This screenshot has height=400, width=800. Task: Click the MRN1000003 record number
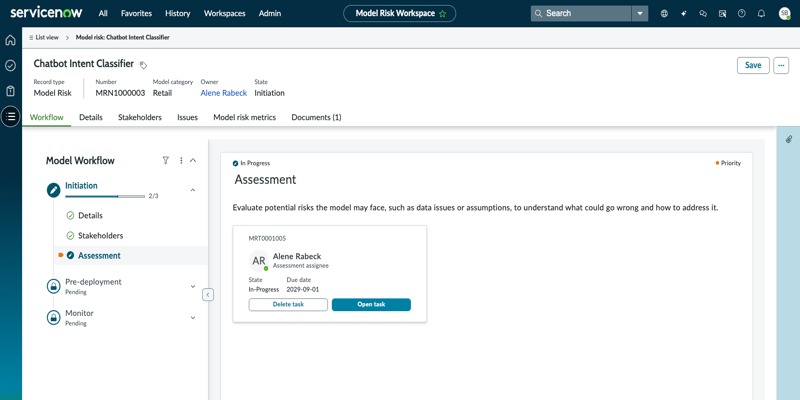(120, 93)
